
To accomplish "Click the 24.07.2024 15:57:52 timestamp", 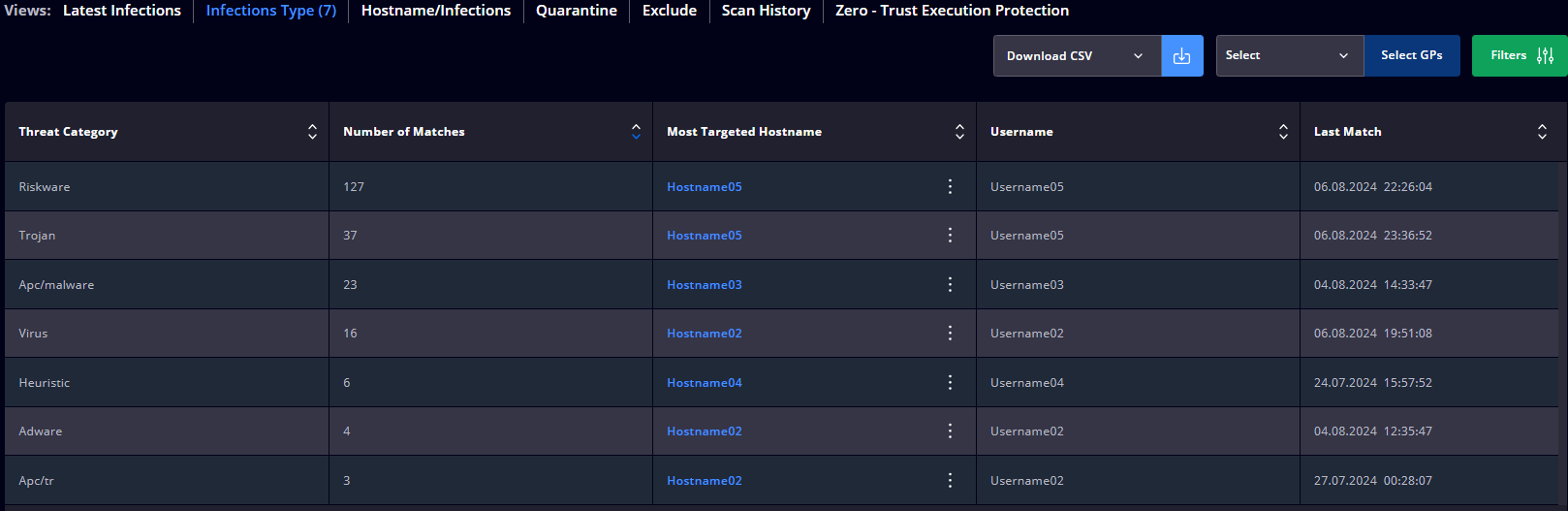I will click(x=1373, y=383).
